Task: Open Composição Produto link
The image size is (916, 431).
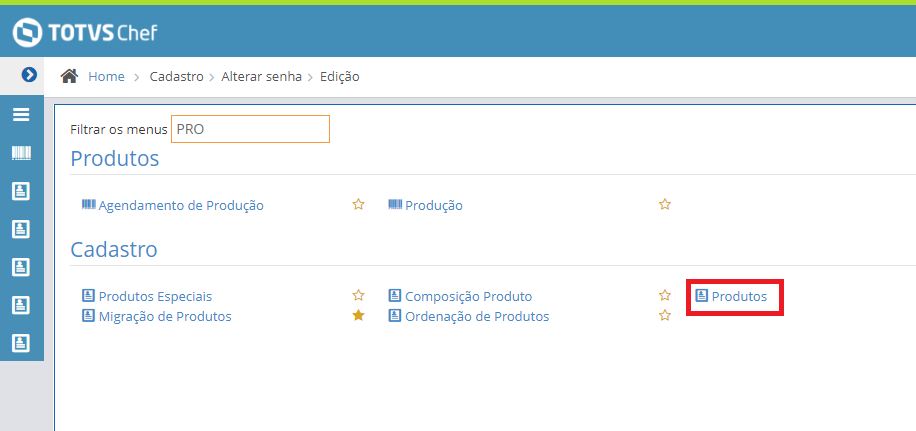Action: click(469, 297)
